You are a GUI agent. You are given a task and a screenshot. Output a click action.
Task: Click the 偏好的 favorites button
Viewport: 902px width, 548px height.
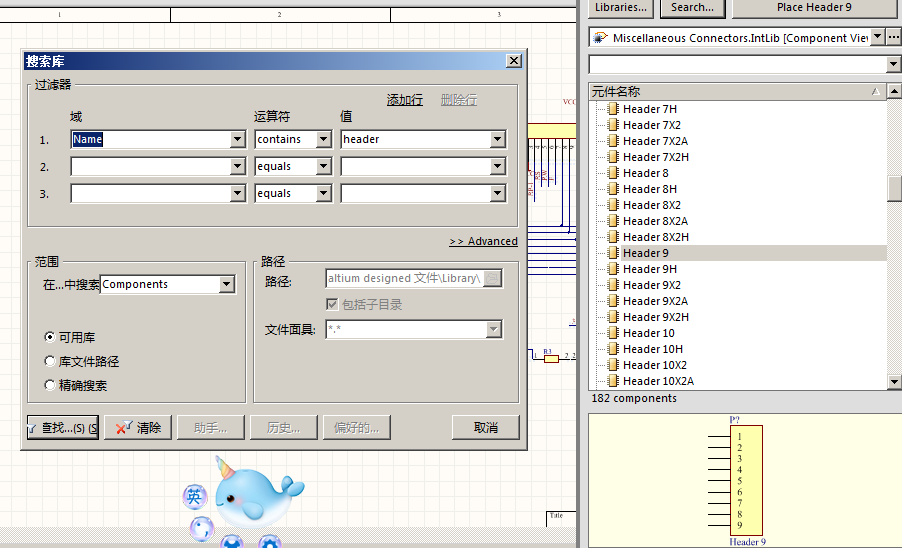[x=357, y=427]
